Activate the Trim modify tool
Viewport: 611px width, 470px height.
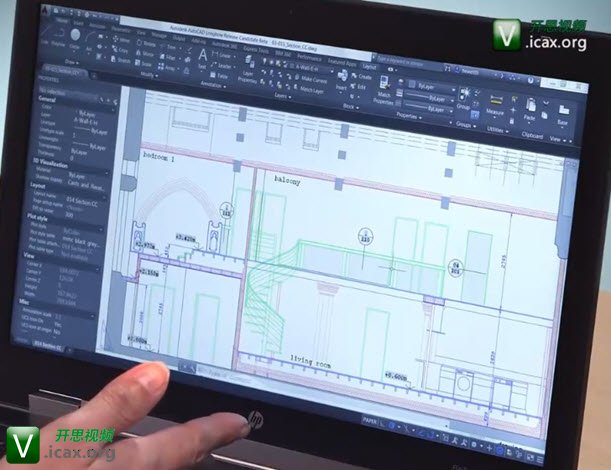pyautogui.click(x=168, y=47)
